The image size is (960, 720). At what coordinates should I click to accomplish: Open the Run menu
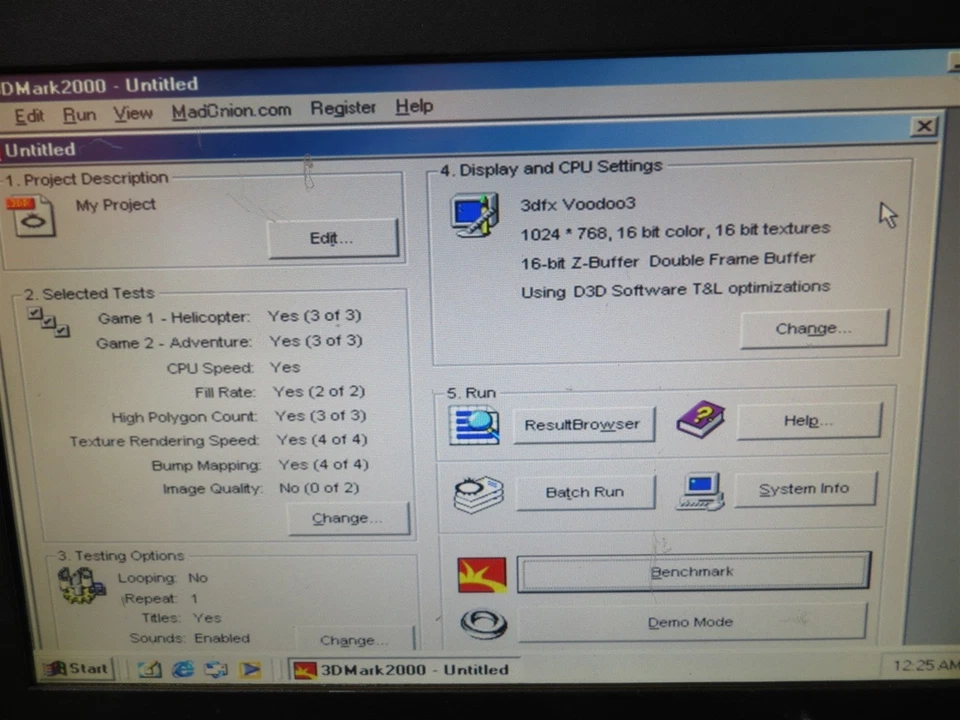point(80,114)
